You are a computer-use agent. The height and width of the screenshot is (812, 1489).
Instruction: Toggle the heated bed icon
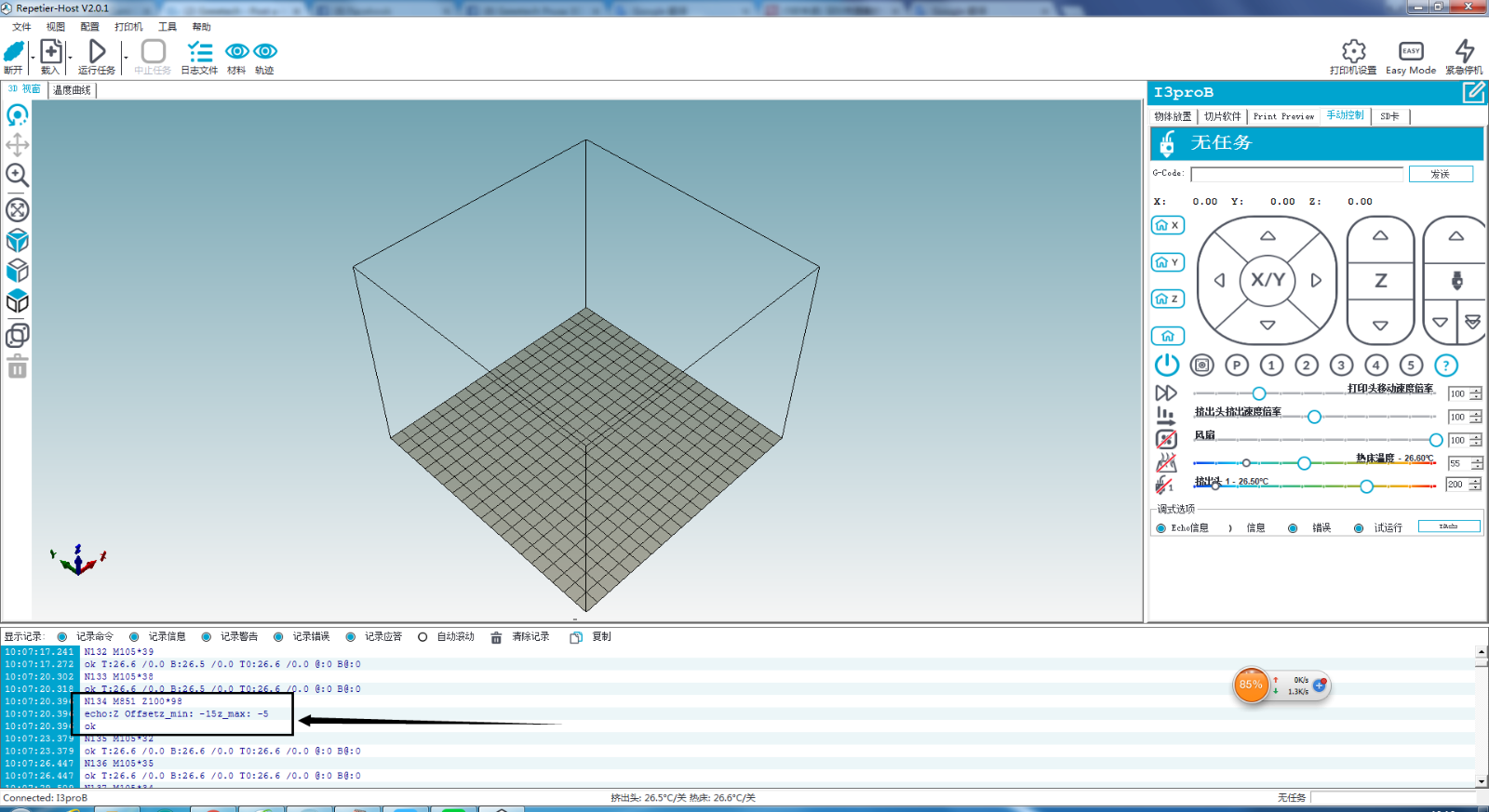click(x=1166, y=462)
